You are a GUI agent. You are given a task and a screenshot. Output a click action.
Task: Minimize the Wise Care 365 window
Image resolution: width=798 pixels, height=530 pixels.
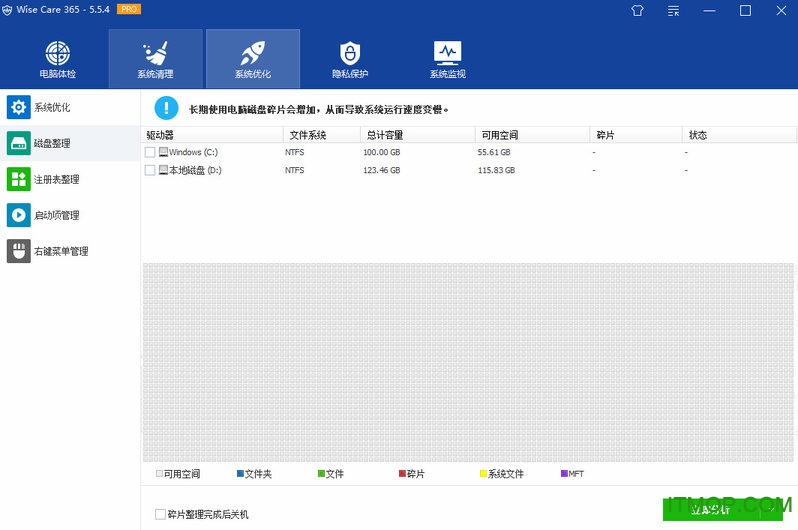point(709,11)
